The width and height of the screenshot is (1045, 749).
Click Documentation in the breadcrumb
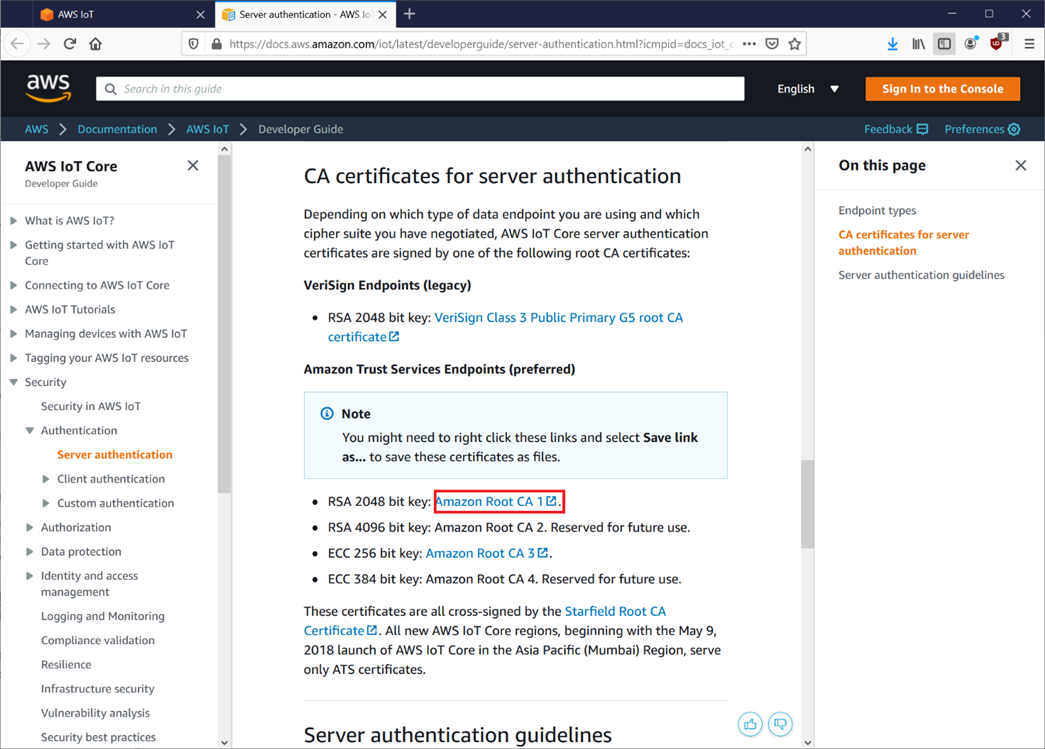click(x=117, y=129)
